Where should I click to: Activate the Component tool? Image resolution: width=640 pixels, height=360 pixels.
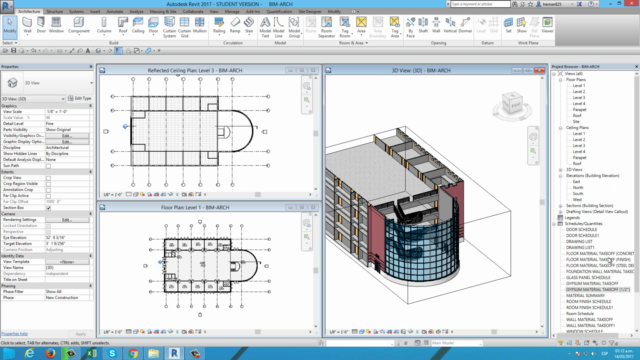click(x=78, y=25)
